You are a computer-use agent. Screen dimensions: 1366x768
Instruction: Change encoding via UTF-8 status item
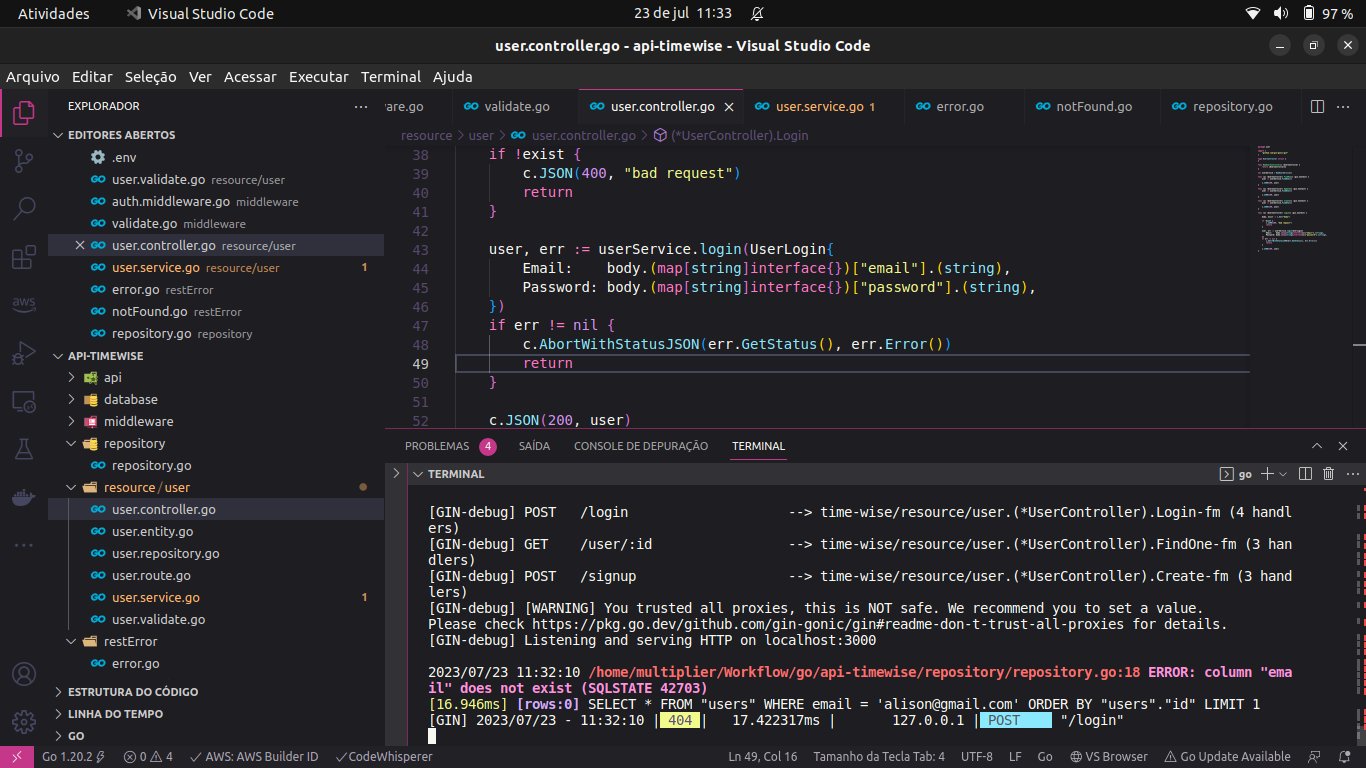coord(975,757)
